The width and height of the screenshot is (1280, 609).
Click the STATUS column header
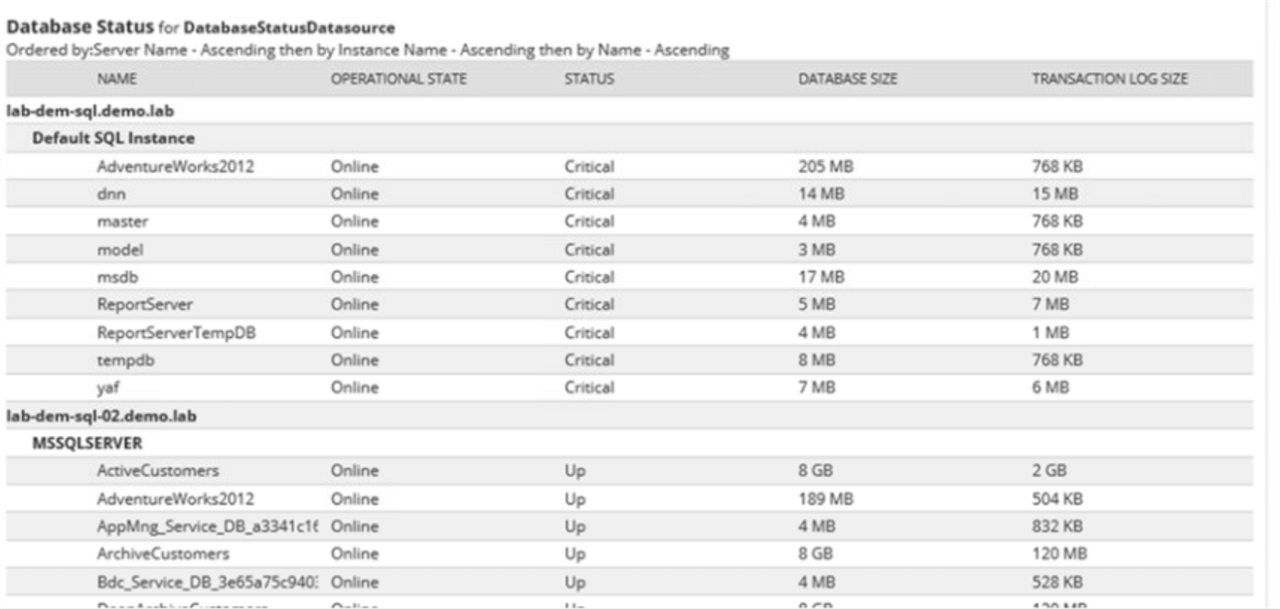click(x=589, y=79)
